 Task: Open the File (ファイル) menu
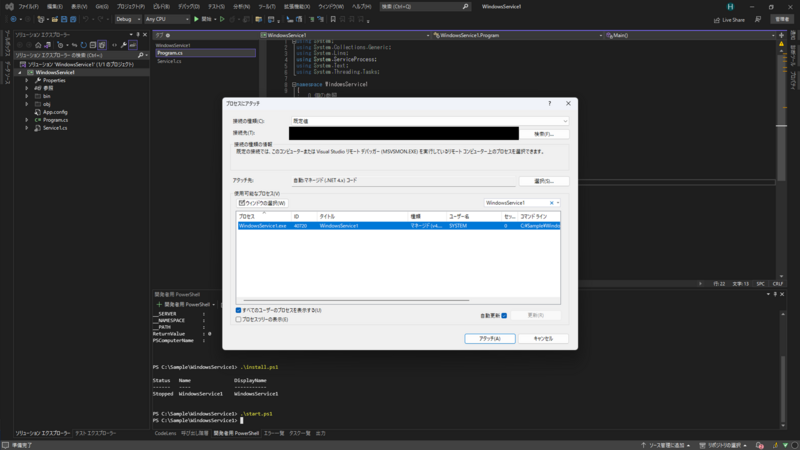click(29, 7)
